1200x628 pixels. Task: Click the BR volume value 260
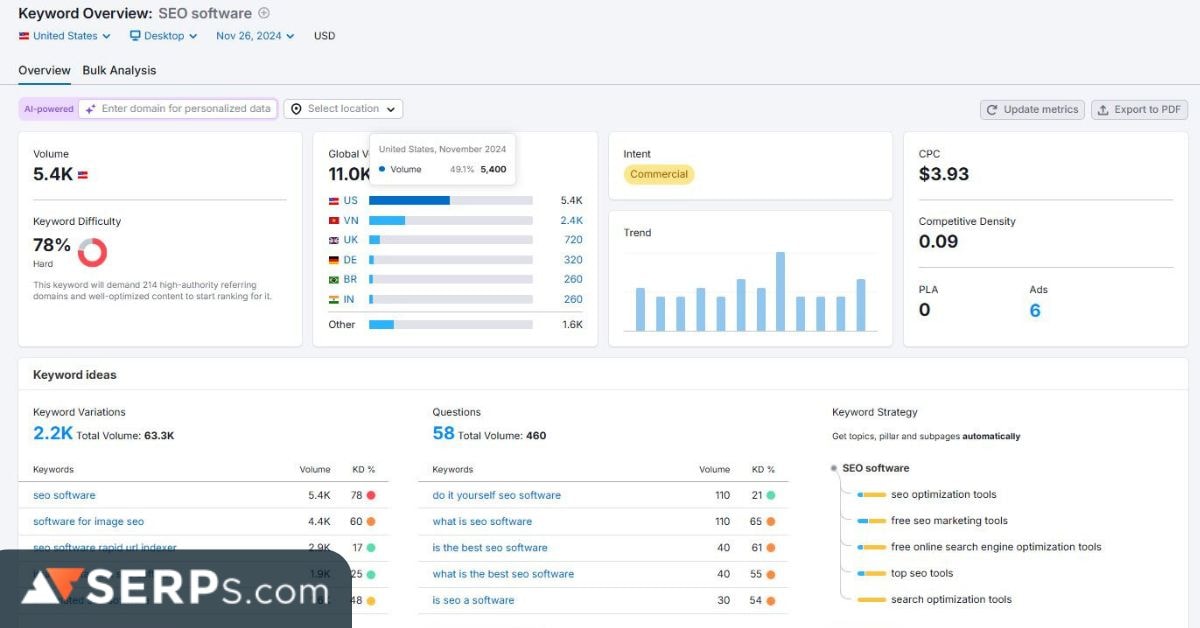[573, 279]
